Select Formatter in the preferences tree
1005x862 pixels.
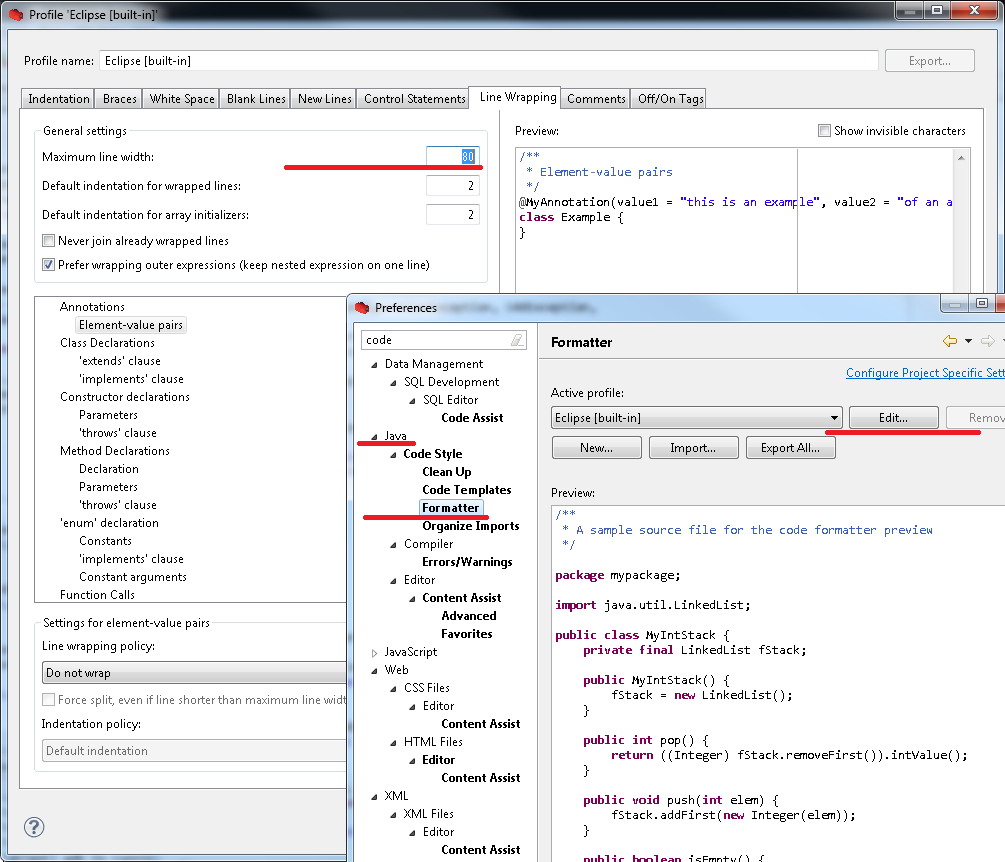451,508
